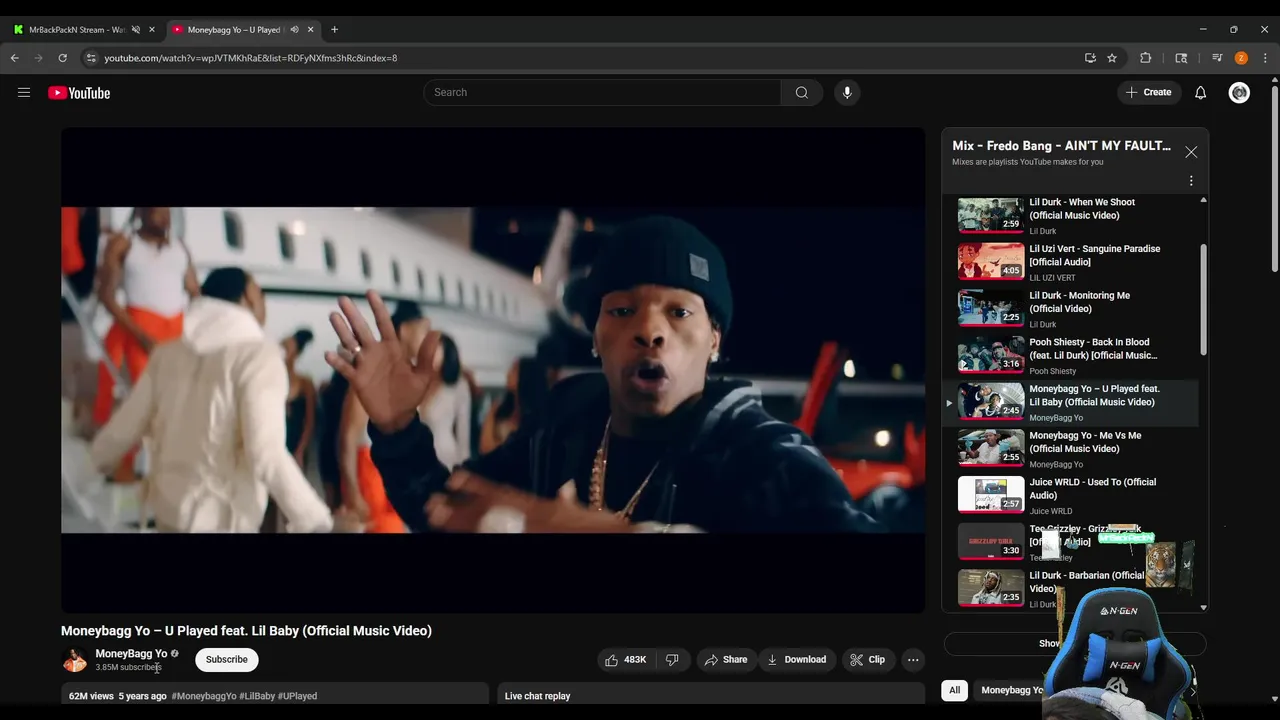Create a clip of the video
The height and width of the screenshot is (720, 1280).
coord(867,660)
